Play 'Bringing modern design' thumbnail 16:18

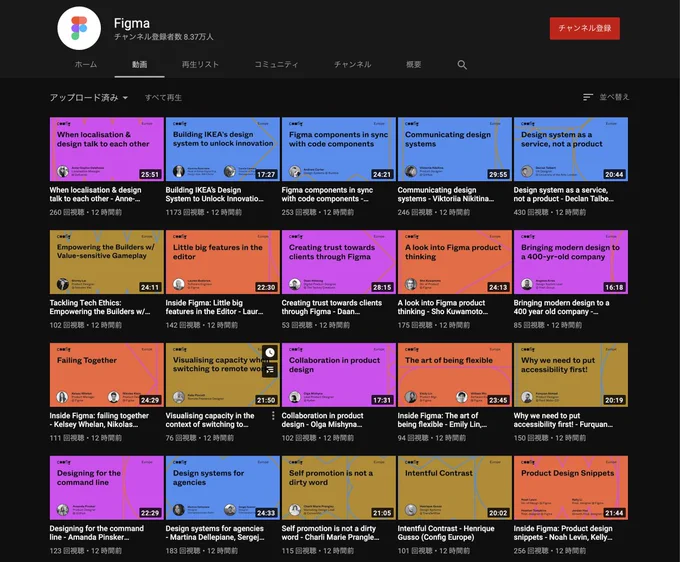click(571, 262)
